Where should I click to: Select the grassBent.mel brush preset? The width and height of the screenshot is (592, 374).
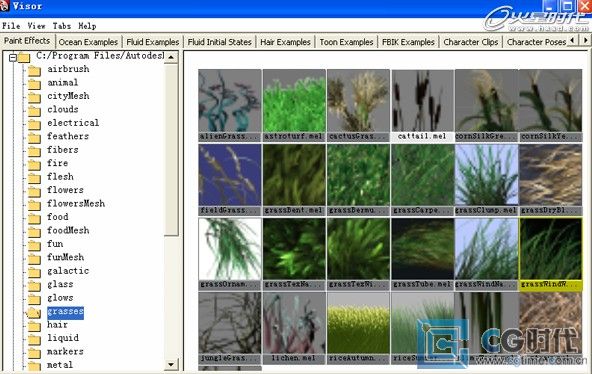click(294, 179)
